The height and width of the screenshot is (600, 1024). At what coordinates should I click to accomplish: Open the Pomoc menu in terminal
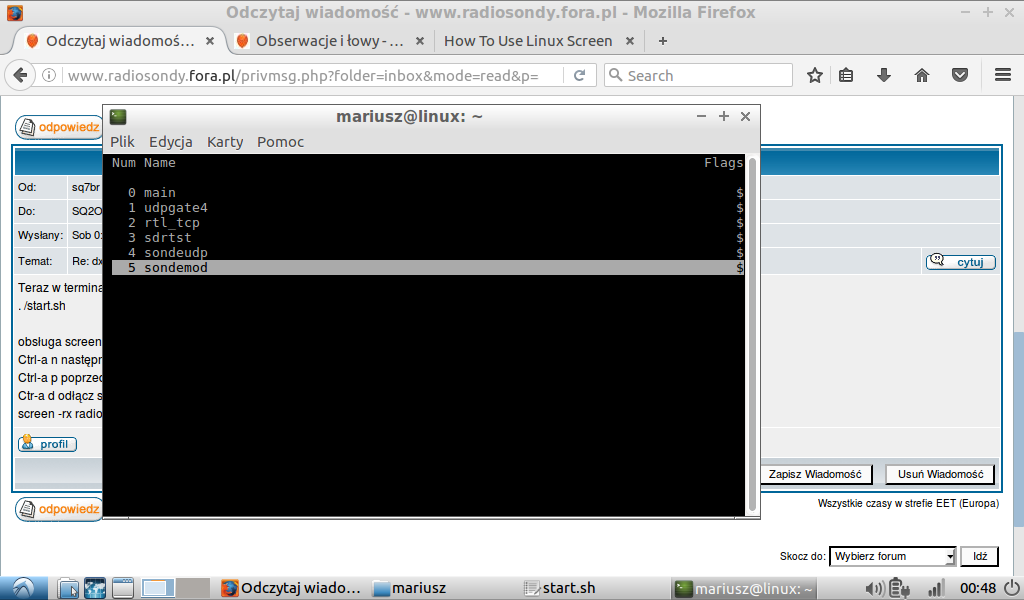280,142
